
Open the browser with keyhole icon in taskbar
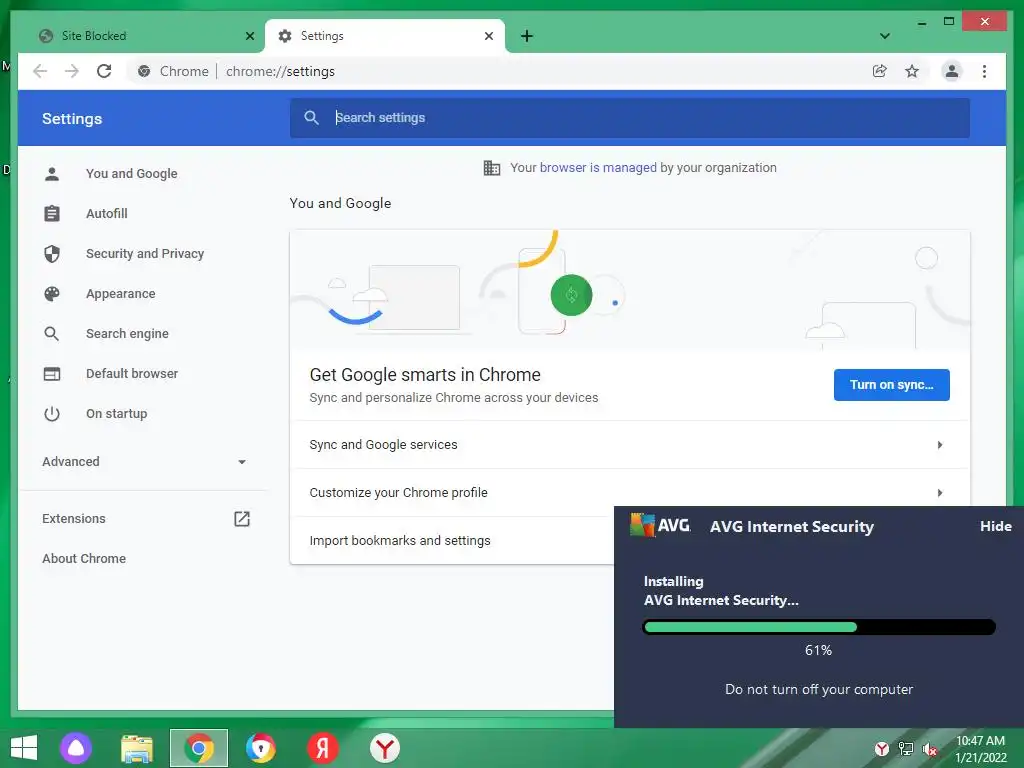click(261, 748)
